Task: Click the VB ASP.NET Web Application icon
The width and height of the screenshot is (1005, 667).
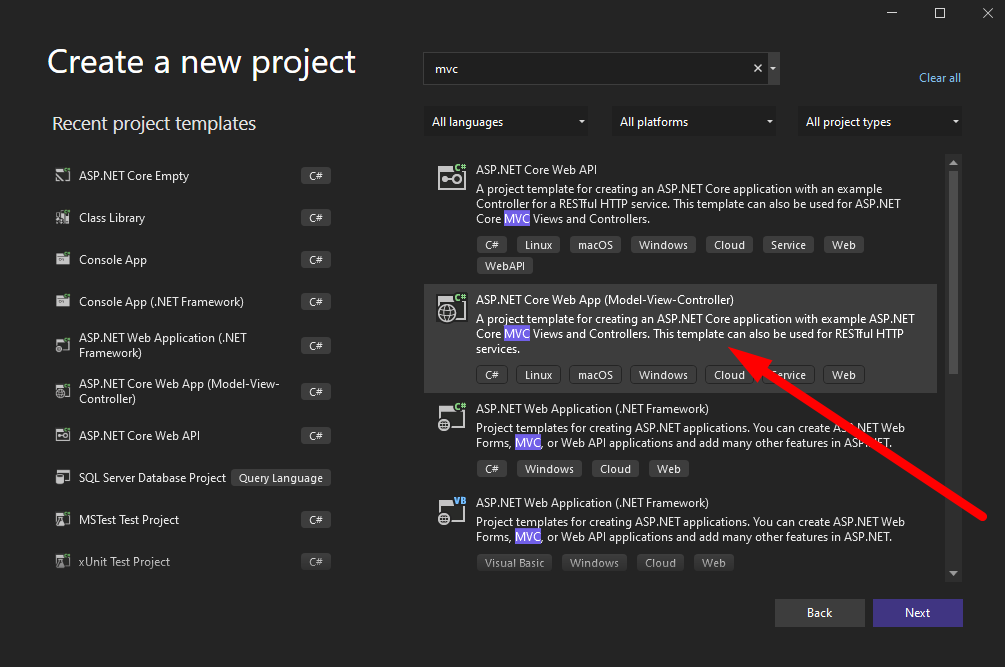Action: click(x=452, y=511)
